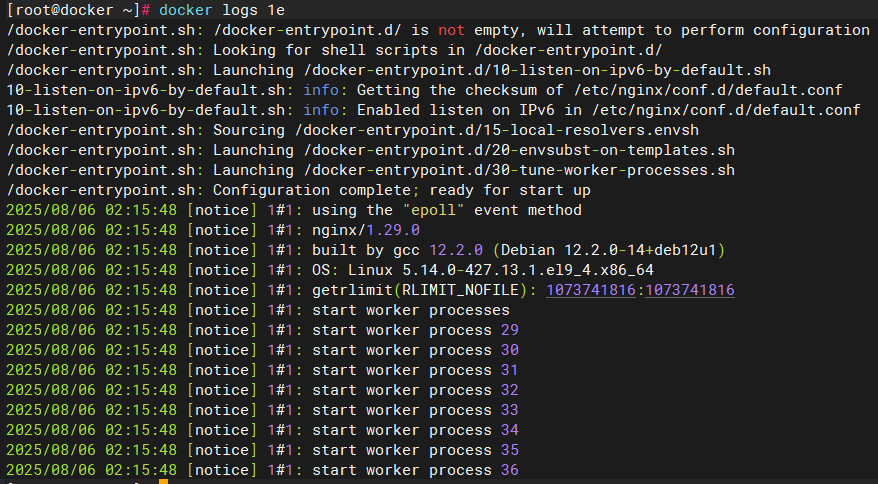
Task: Click second underlined 1073741816 value
Action: (x=689, y=290)
